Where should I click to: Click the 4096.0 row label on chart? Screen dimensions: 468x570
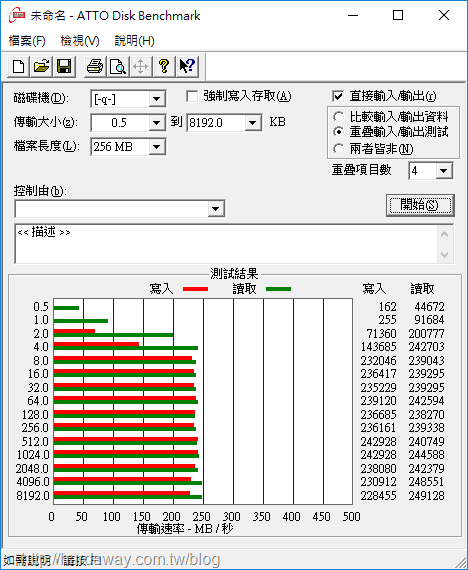33,482
